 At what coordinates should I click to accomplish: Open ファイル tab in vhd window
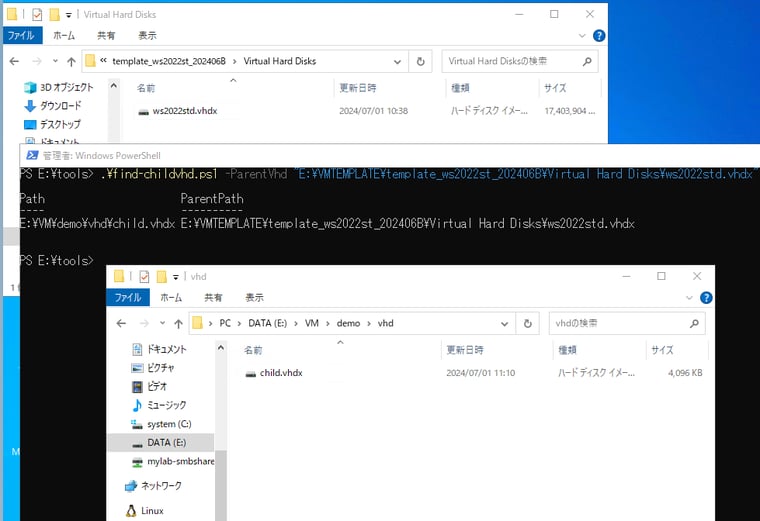pyautogui.click(x=128, y=298)
